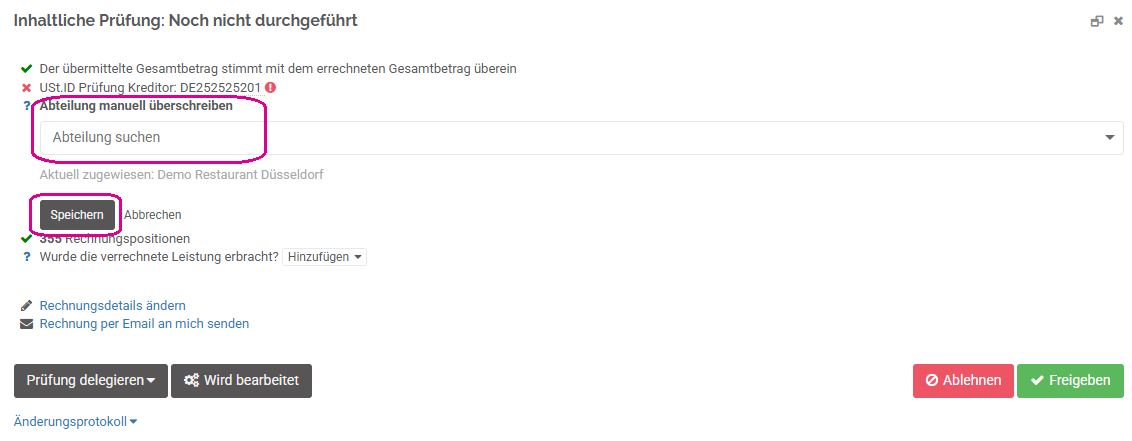Click the blue question mark by Abteilung manuell überschreiben

pyautogui.click(x=27, y=106)
